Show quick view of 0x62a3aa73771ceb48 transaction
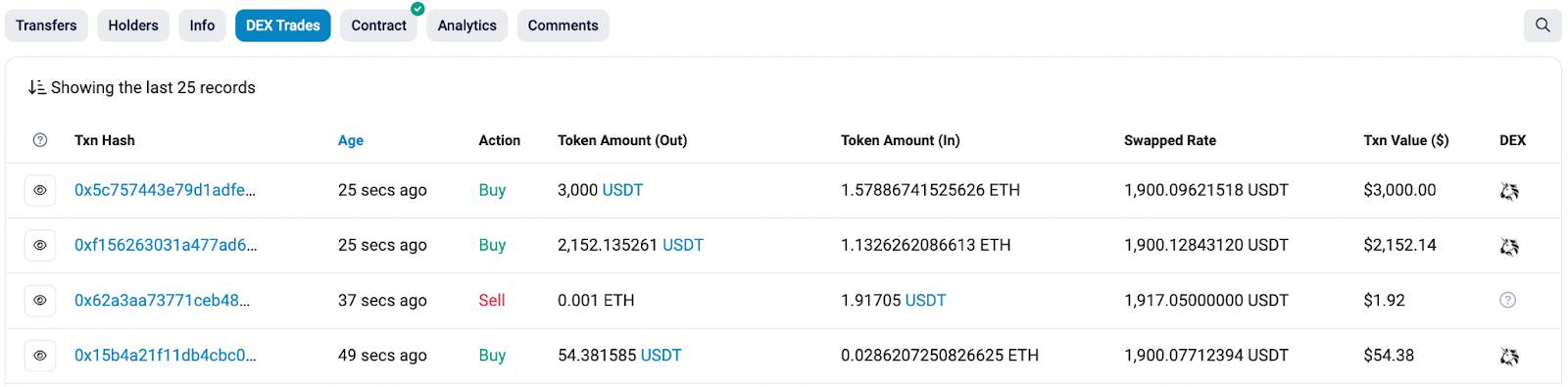Viewport: 1568px width, 387px height. pyautogui.click(x=40, y=300)
